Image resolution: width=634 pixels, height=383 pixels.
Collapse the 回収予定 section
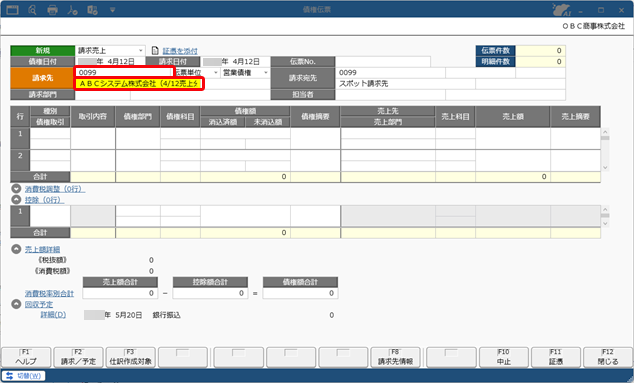click(x=16, y=304)
